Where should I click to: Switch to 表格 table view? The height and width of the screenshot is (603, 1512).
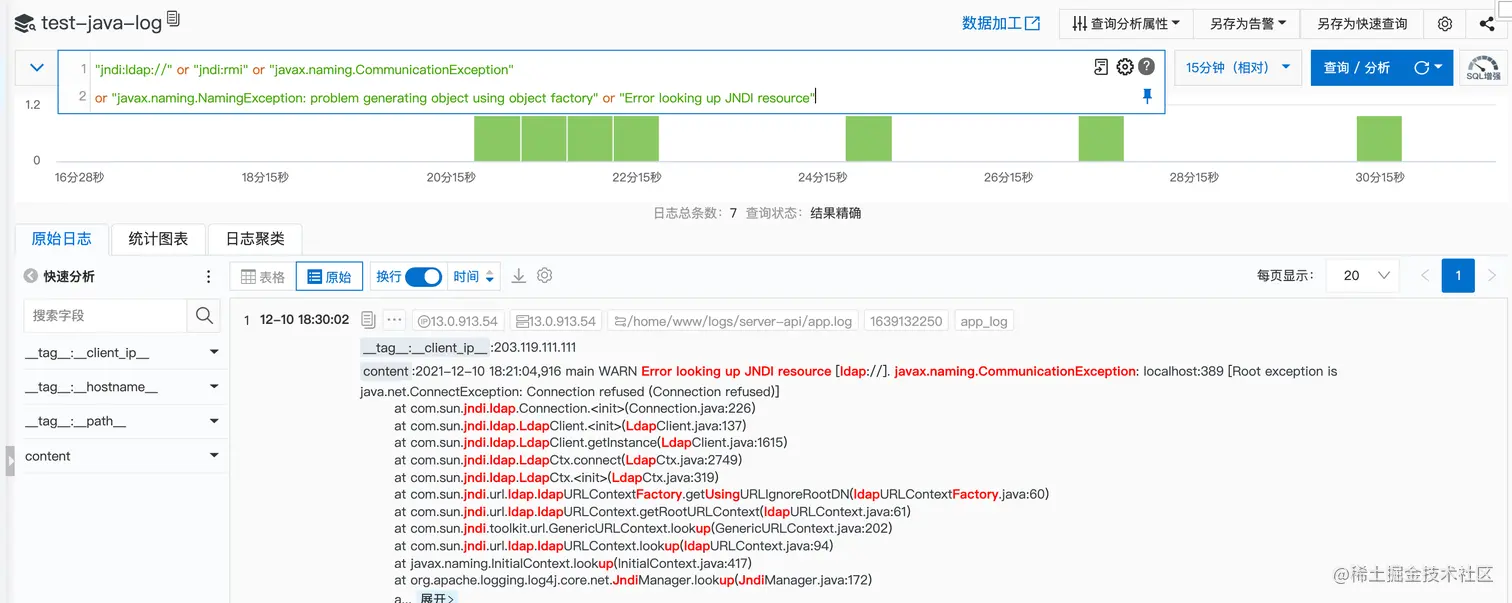click(x=263, y=277)
